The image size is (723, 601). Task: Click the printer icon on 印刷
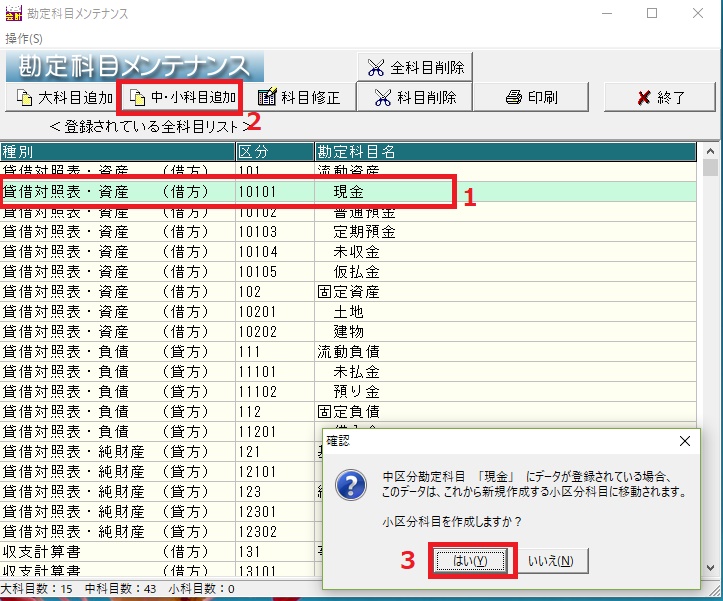coord(514,97)
